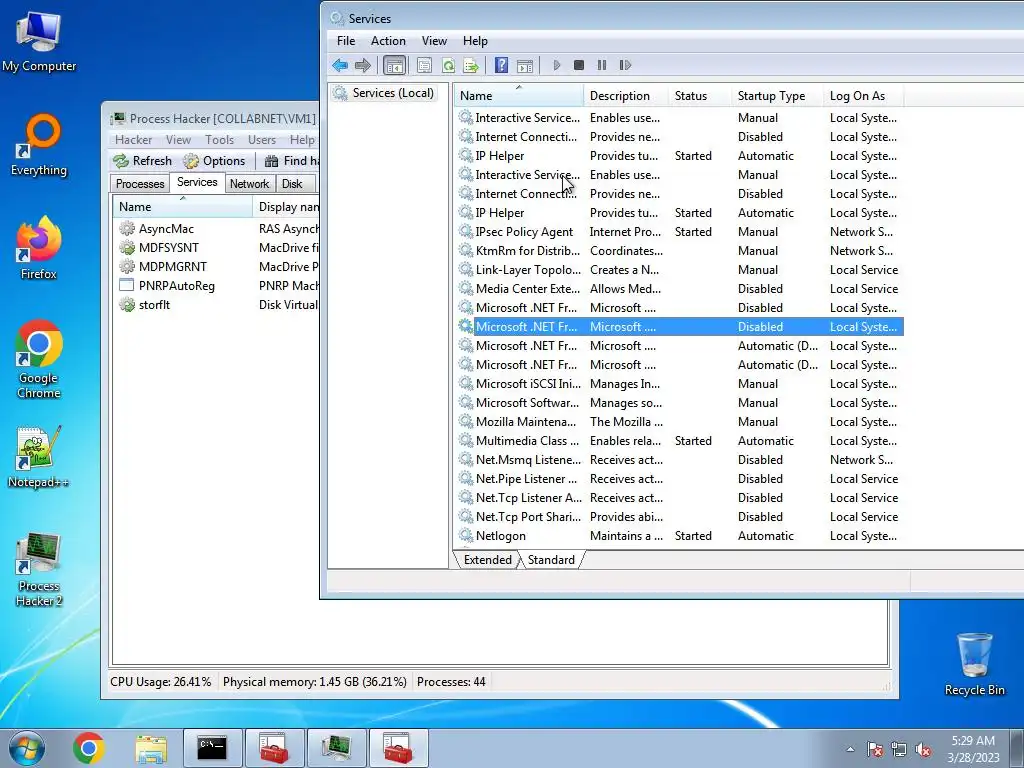Open the Hacker menu in Process Hacker
Screen dimensions: 1024x768
coord(133,140)
